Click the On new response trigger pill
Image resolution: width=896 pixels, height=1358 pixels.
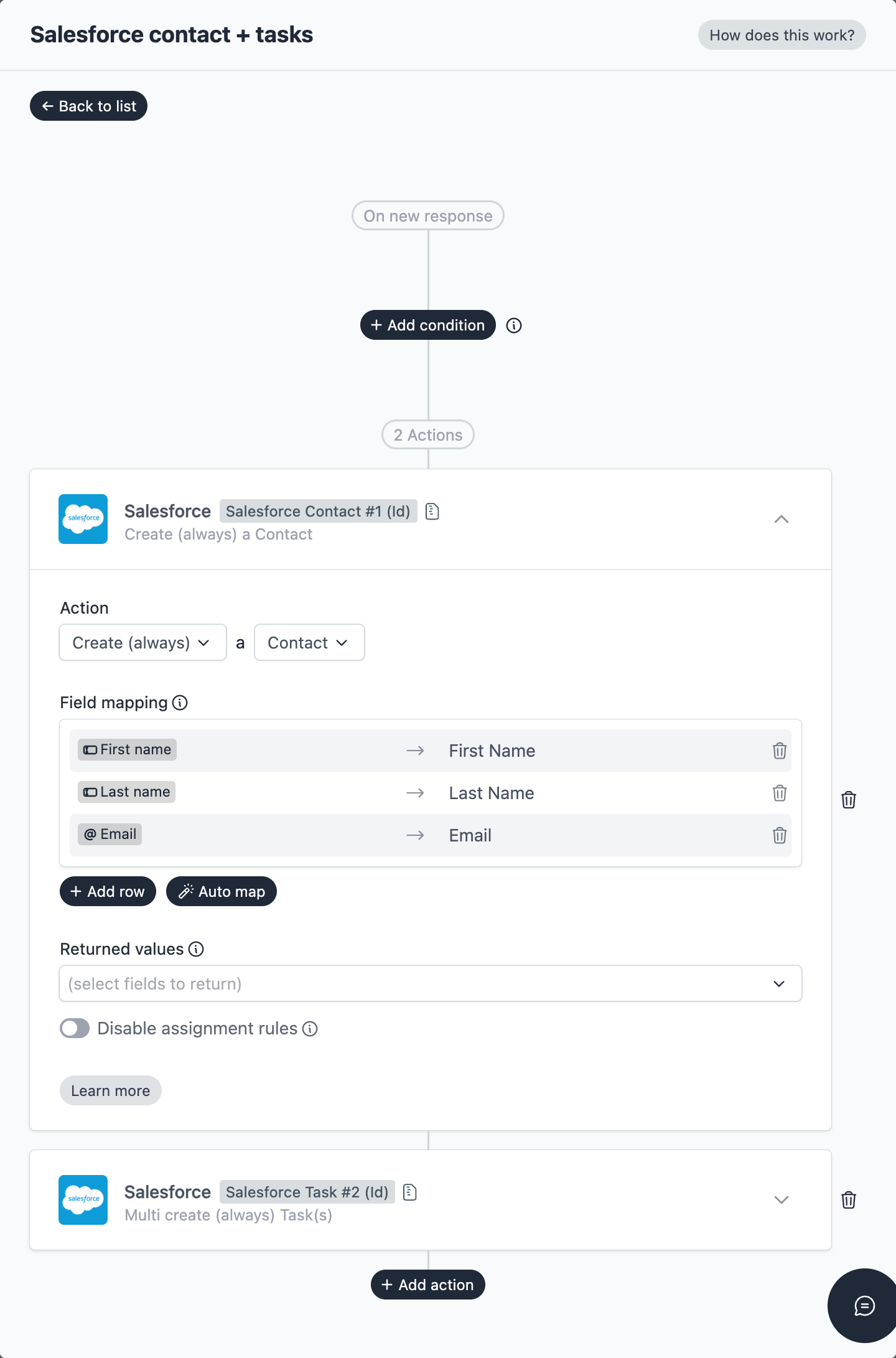[x=428, y=215]
